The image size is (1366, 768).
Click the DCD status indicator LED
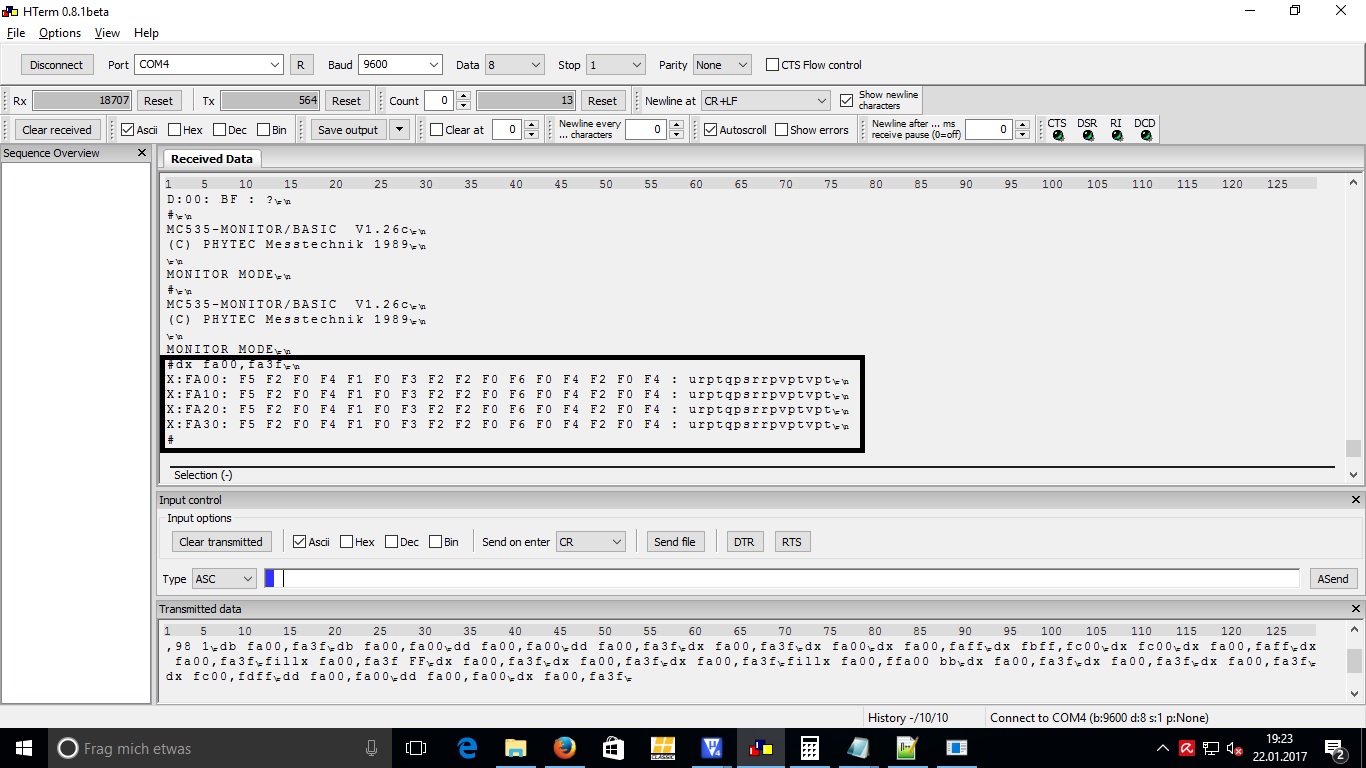pos(1145,136)
